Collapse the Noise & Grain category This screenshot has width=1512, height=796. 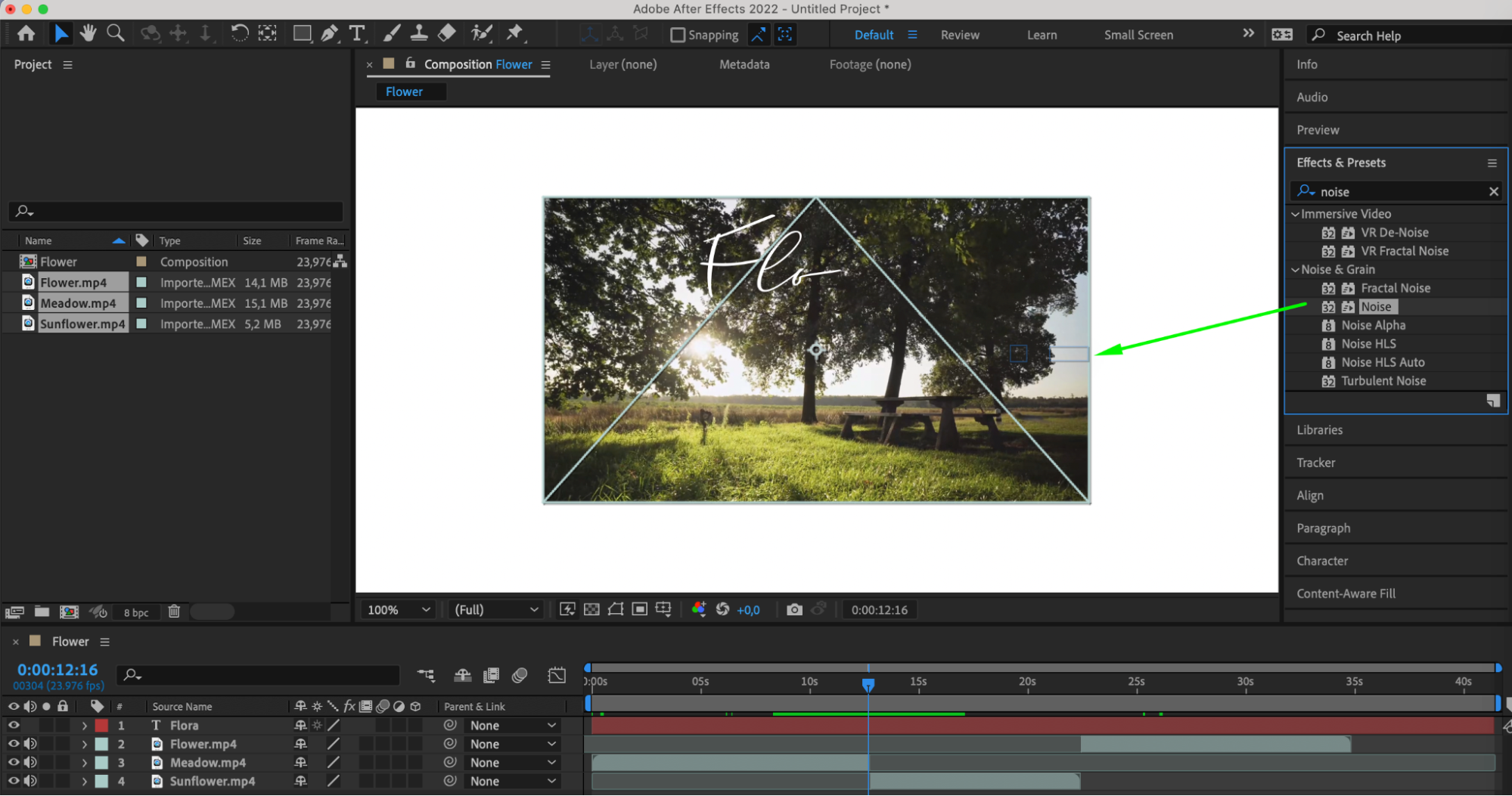(x=1295, y=270)
